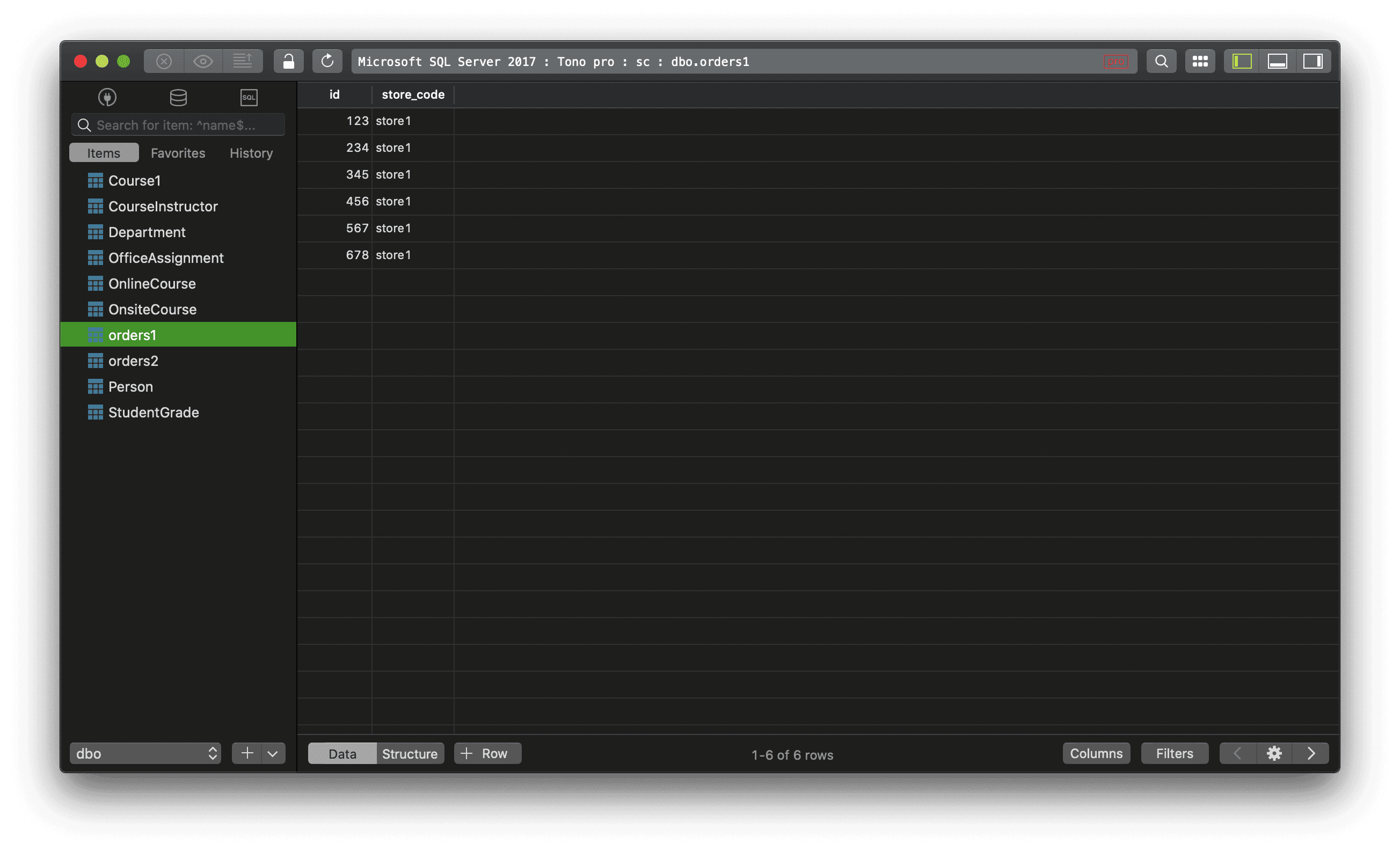Click the eye preview toolbar icon

[203, 61]
